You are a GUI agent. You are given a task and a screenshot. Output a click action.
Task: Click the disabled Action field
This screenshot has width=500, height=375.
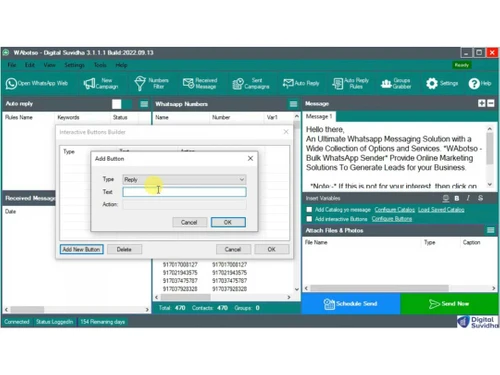tap(184, 204)
